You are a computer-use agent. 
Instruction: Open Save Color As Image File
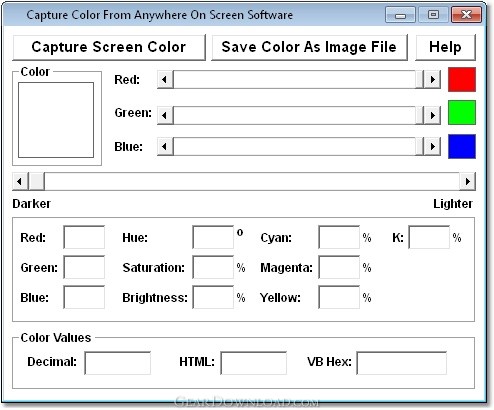[x=309, y=47]
